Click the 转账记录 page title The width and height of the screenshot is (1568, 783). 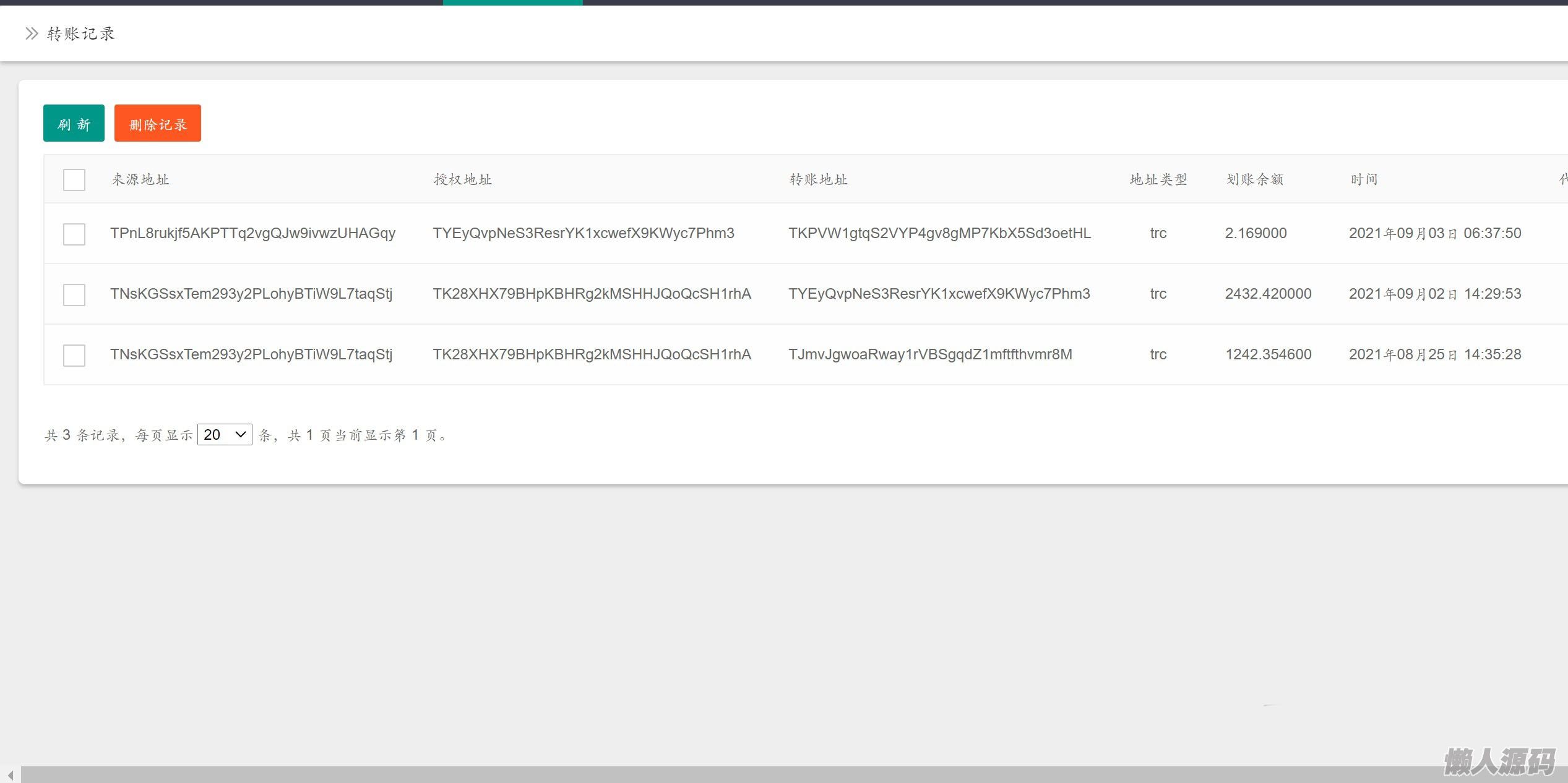(81, 33)
